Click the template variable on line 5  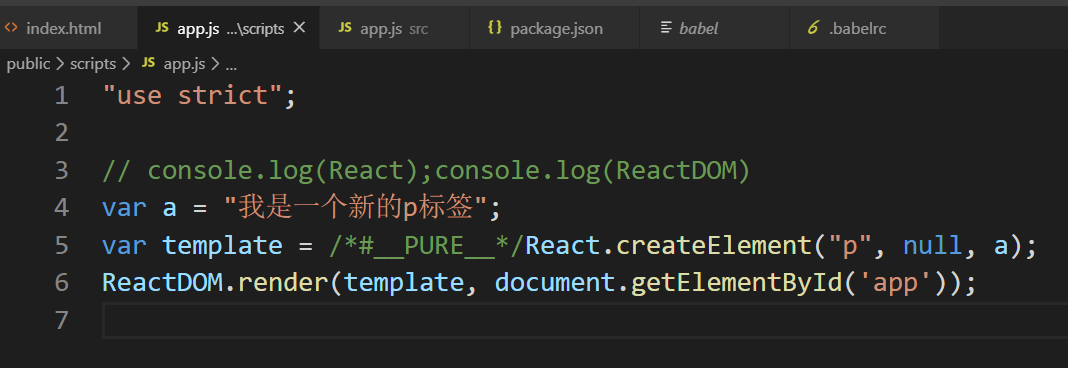(222, 245)
